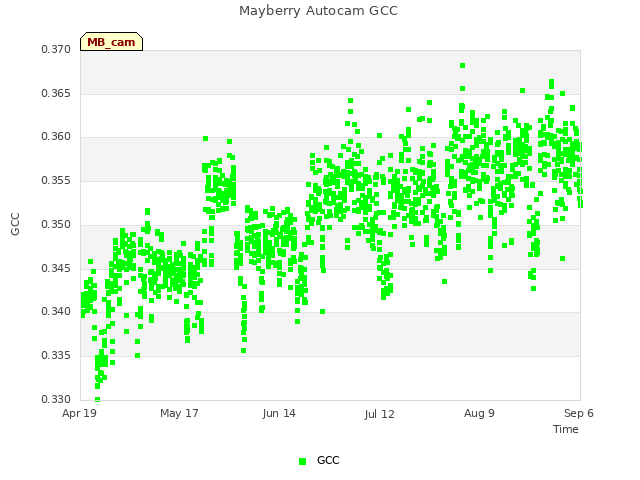640x480 pixels.
Task: Select the Jul 12 x-axis label
Action: pos(379,414)
